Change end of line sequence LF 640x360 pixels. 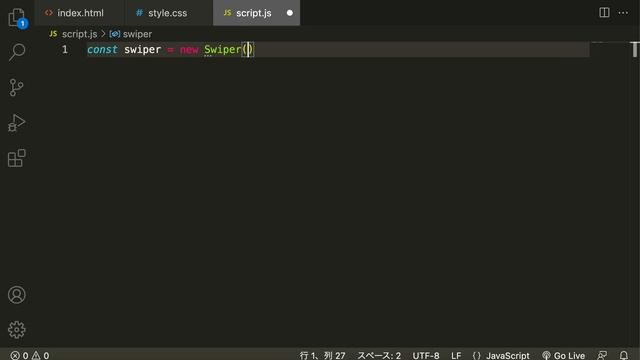pyautogui.click(x=456, y=356)
